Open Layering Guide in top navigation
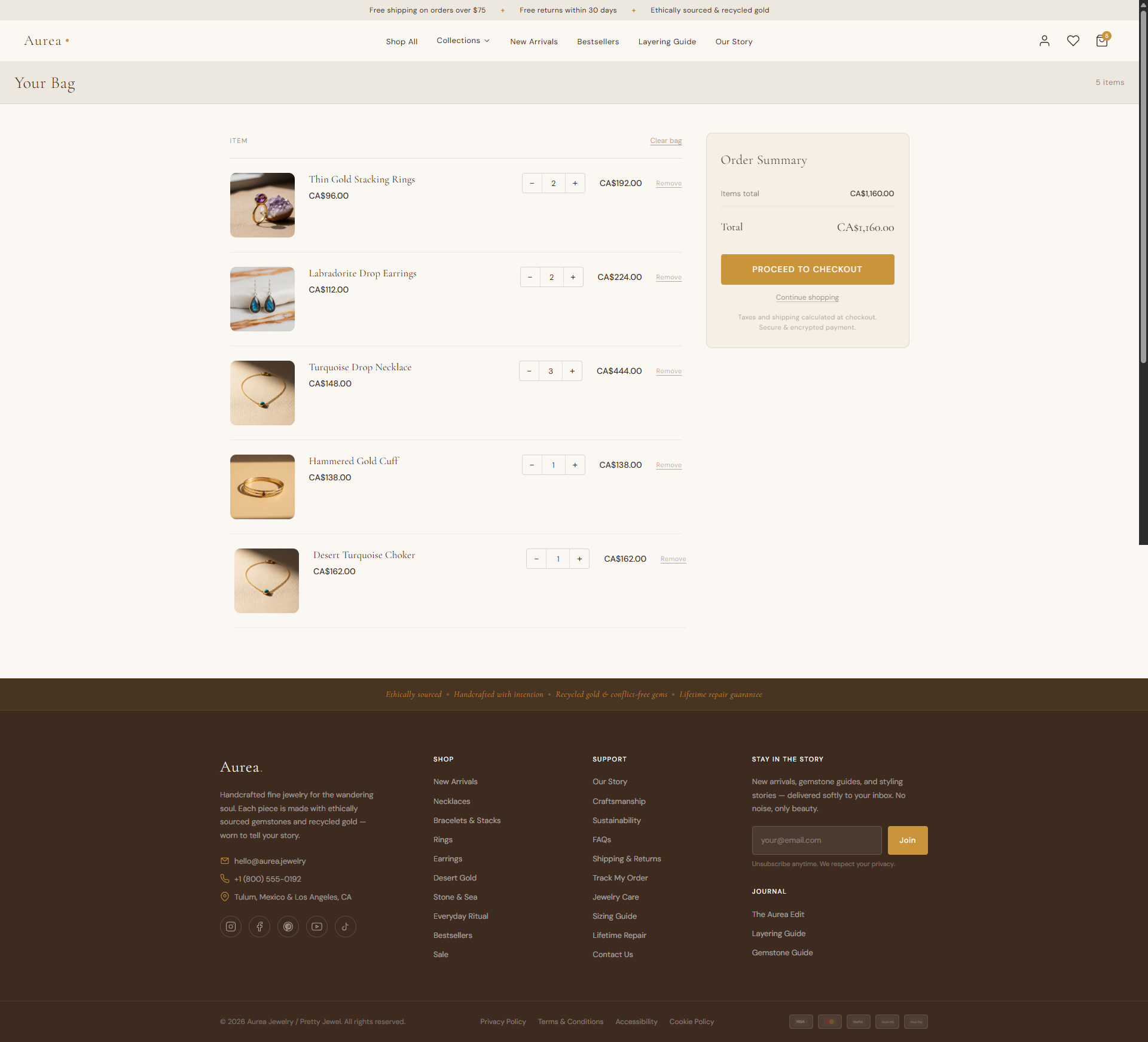This screenshot has width=1148, height=1042. pos(667,41)
